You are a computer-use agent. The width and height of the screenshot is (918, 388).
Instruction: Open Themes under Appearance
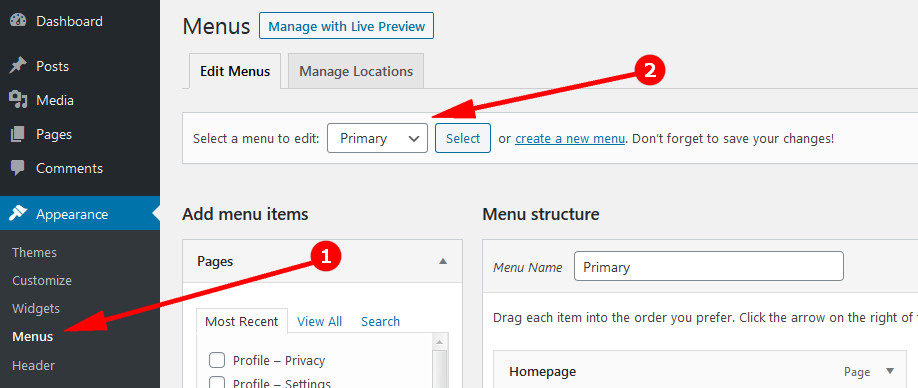point(35,252)
